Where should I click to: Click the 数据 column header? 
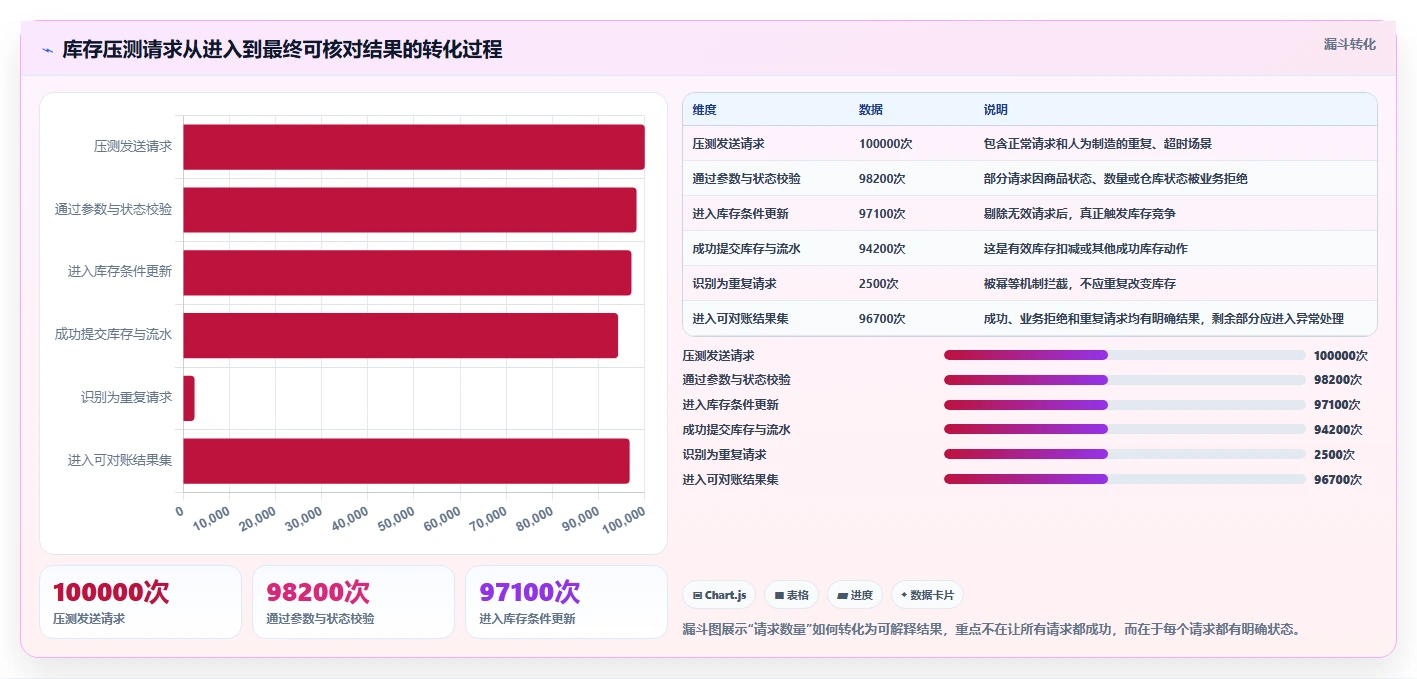click(x=871, y=110)
